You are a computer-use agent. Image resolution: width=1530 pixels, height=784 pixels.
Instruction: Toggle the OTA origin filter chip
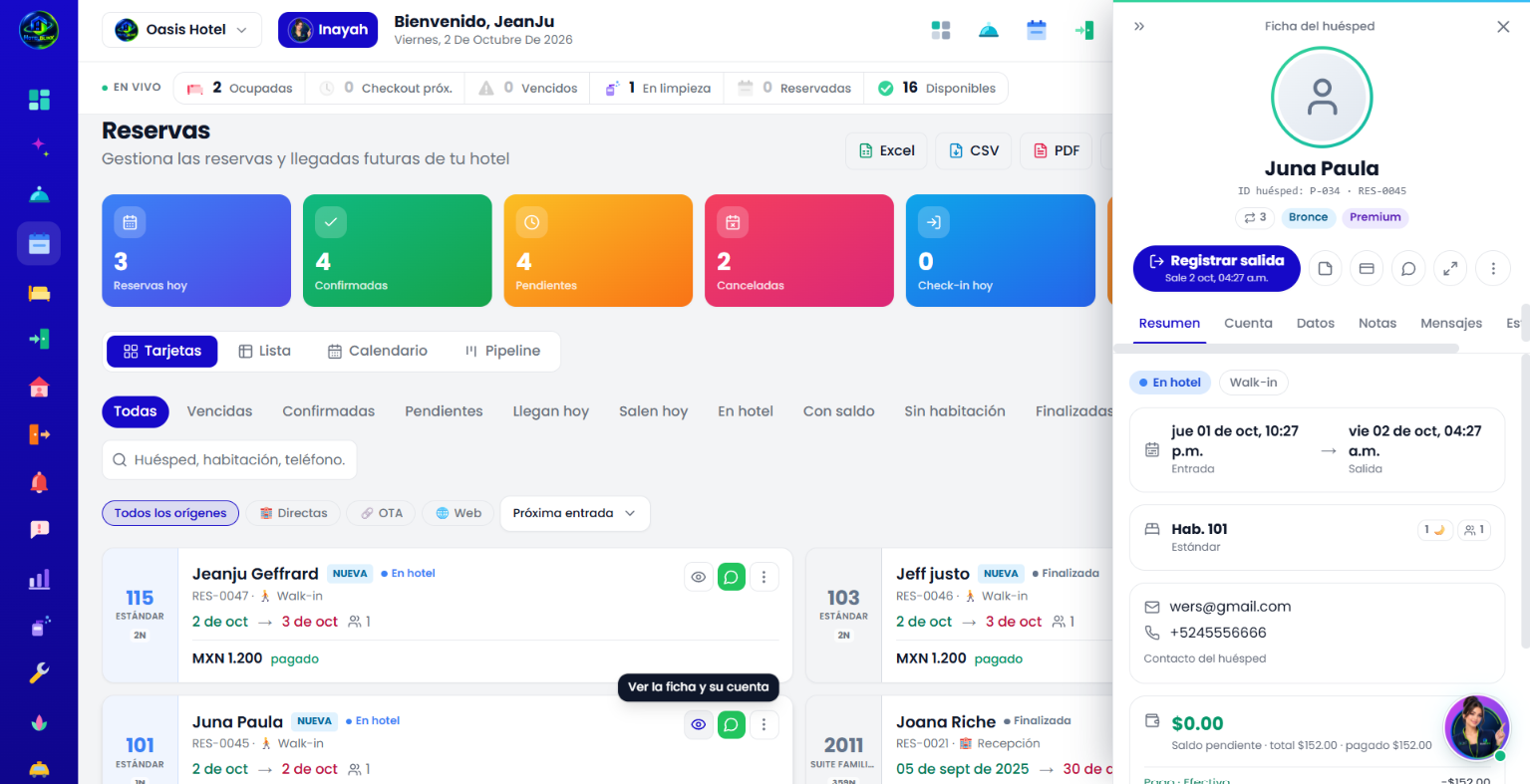382,513
